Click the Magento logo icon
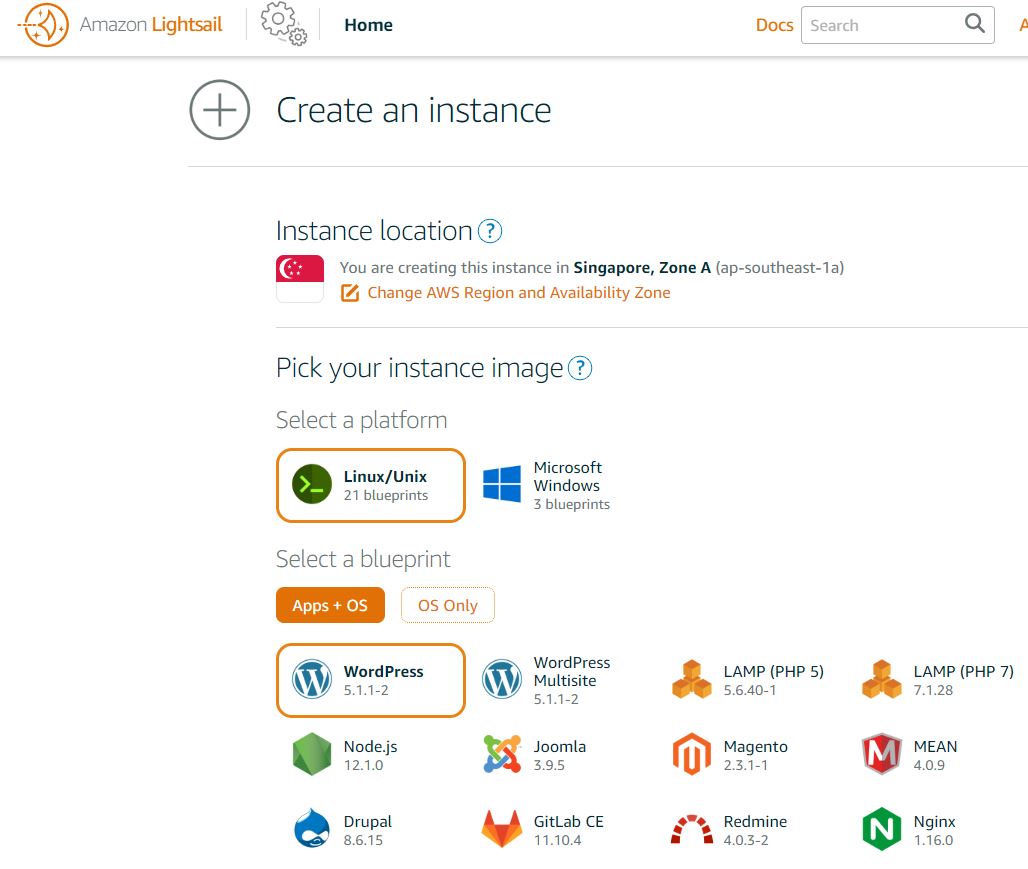Viewport: 1028px width, 869px height. 692,754
